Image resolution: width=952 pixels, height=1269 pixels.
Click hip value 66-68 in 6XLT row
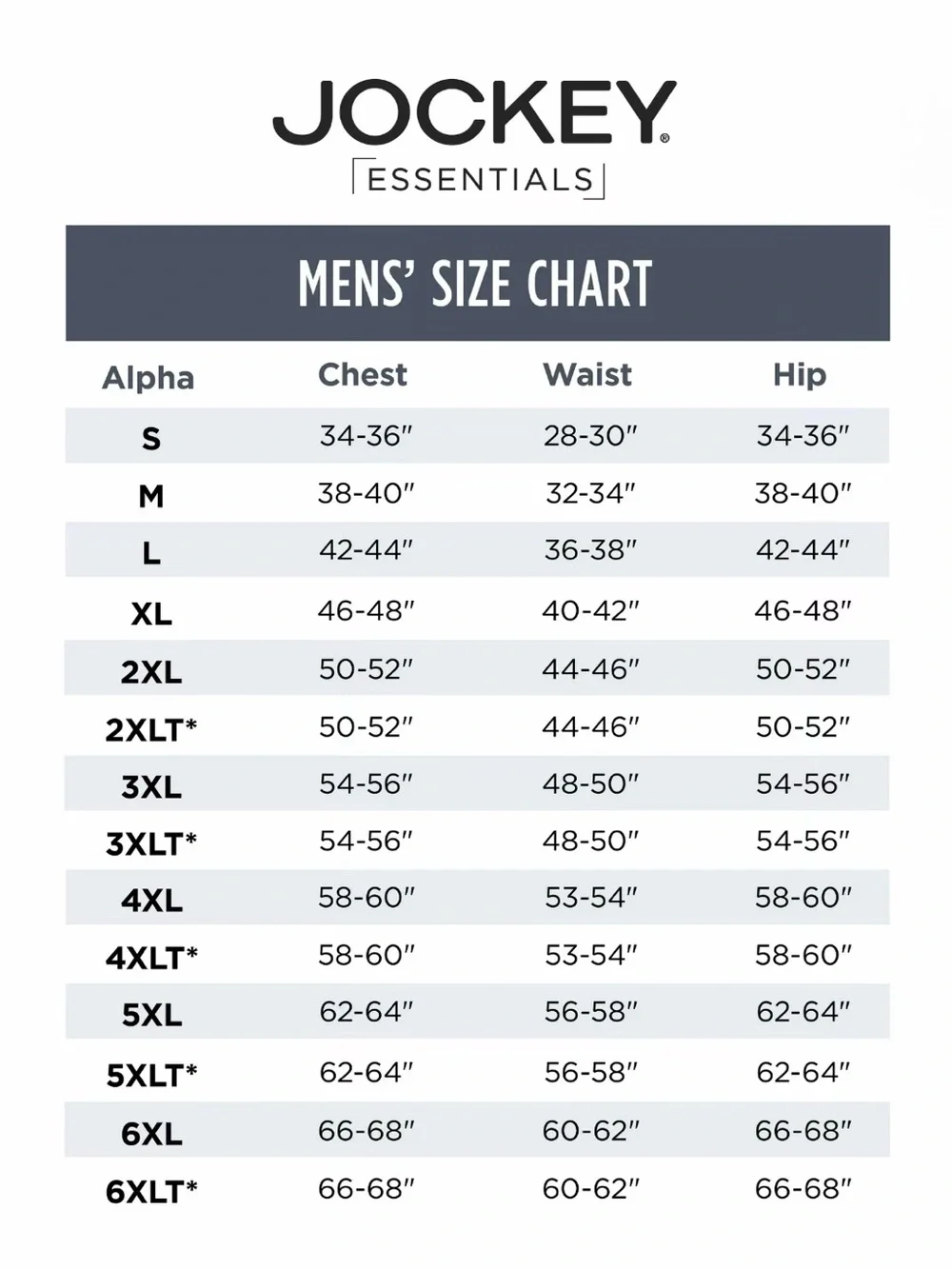pos(803,1189)
